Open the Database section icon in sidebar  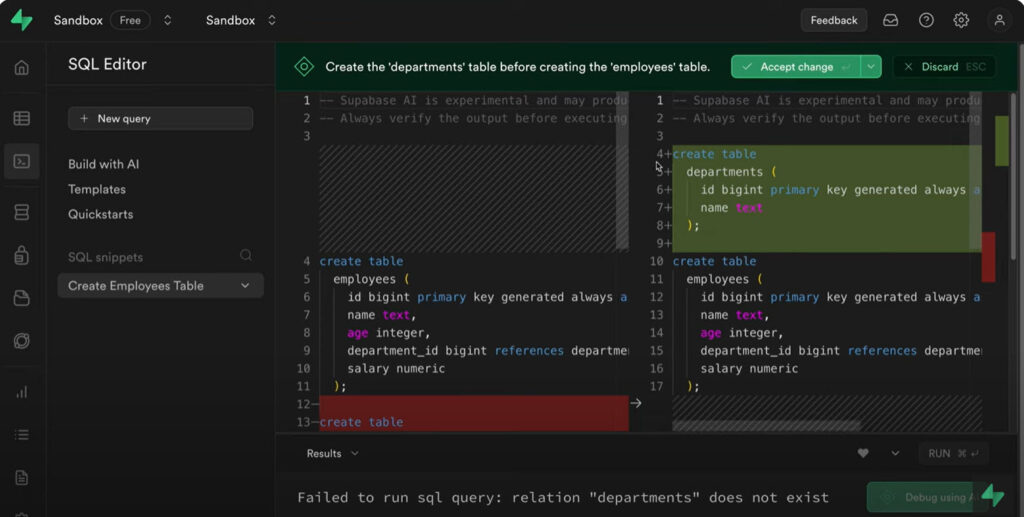pyautogui.click(x=21, y=212)
